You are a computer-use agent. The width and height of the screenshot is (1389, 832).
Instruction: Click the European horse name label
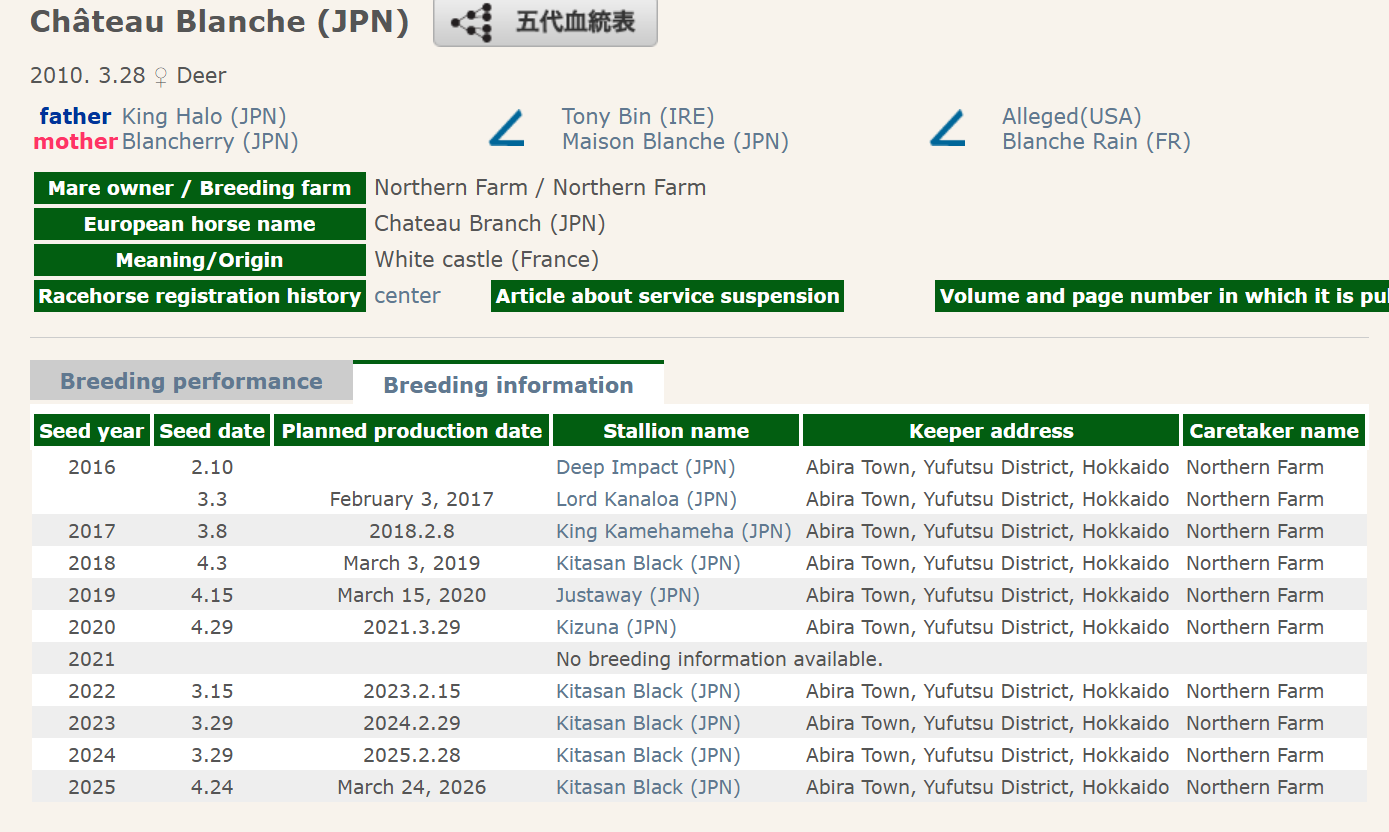point(200,224)
